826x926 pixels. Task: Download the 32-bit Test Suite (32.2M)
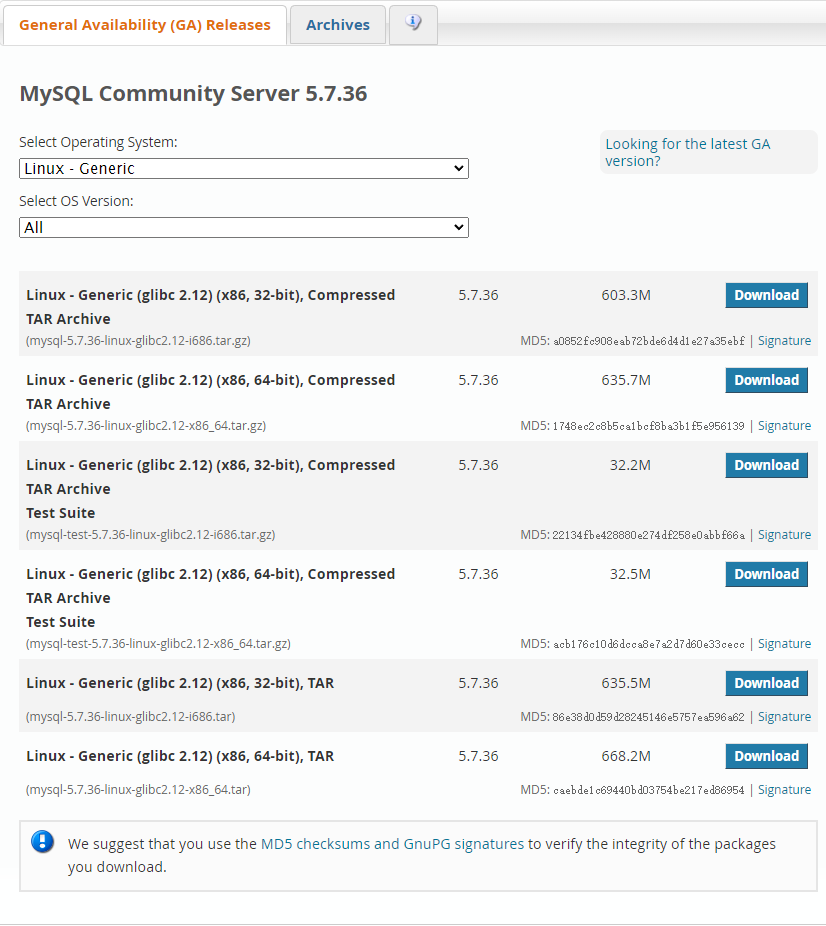[x=766, y=465]
